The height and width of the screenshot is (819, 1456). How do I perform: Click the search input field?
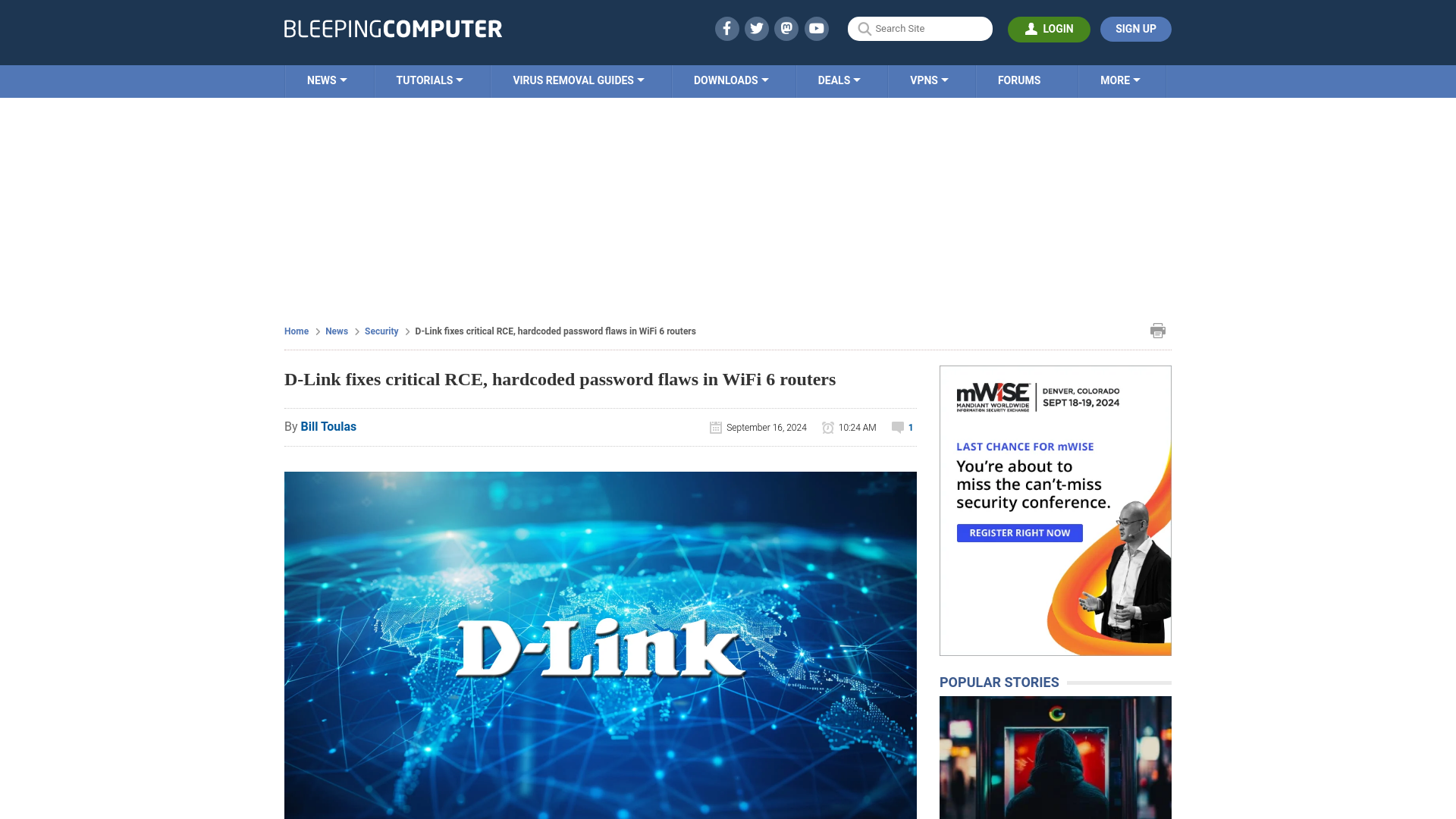pyautogui.click(x=919, y=28)
